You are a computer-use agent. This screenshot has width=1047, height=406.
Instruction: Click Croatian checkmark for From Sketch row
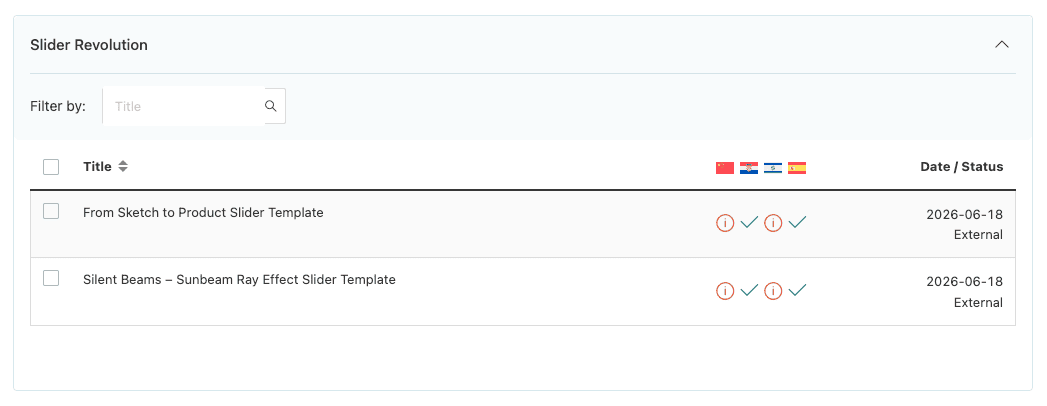point(749,222)
